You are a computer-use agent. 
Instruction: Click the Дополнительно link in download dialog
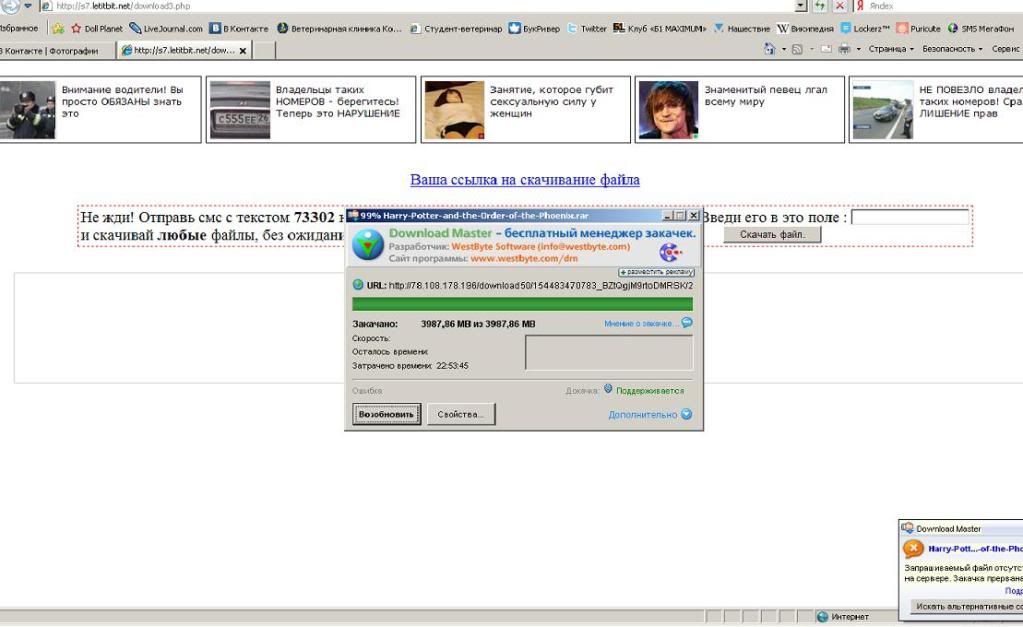pyautogui.click(x=643, y=414)
